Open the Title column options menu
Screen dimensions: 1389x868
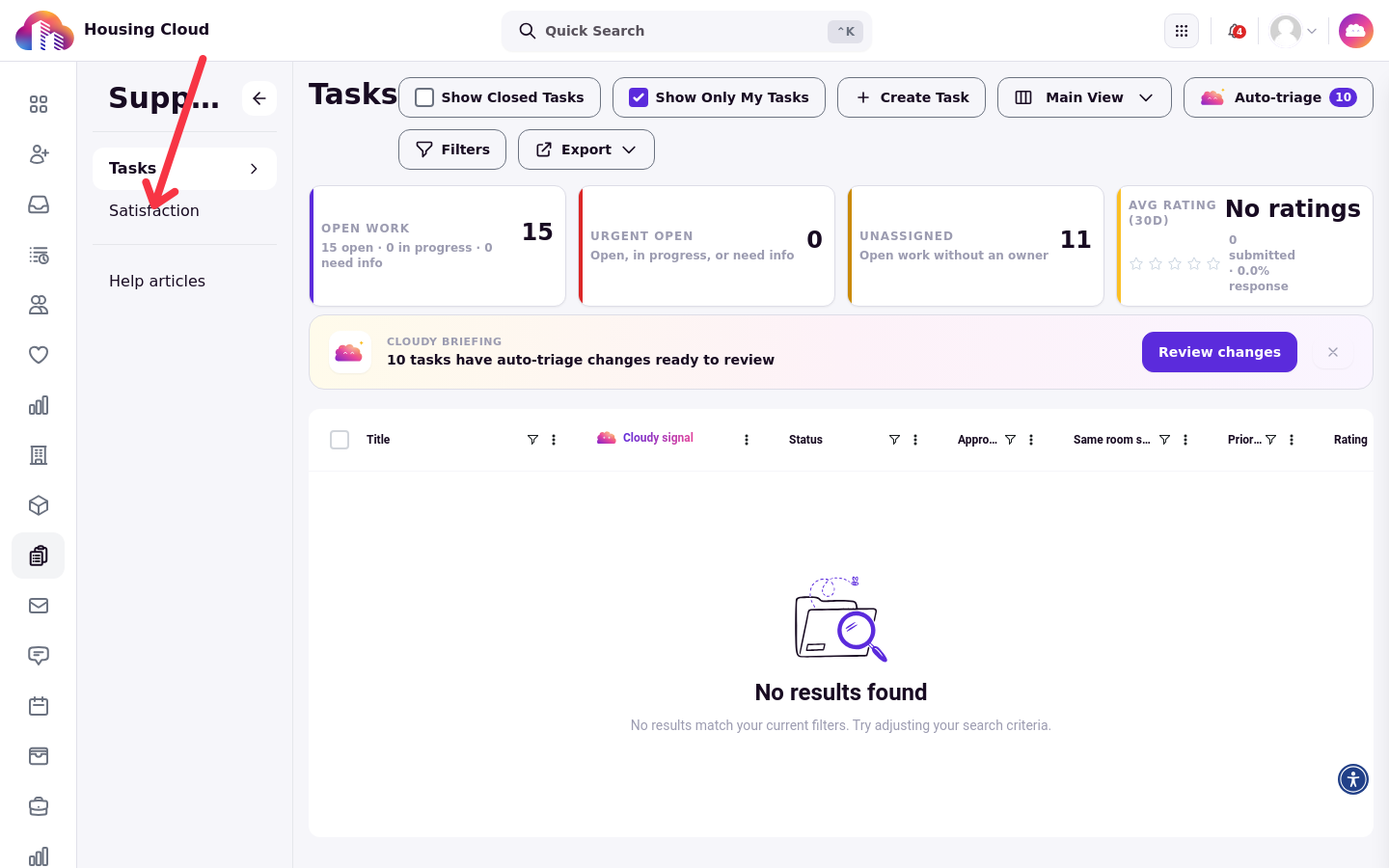(x=554, y=440)
